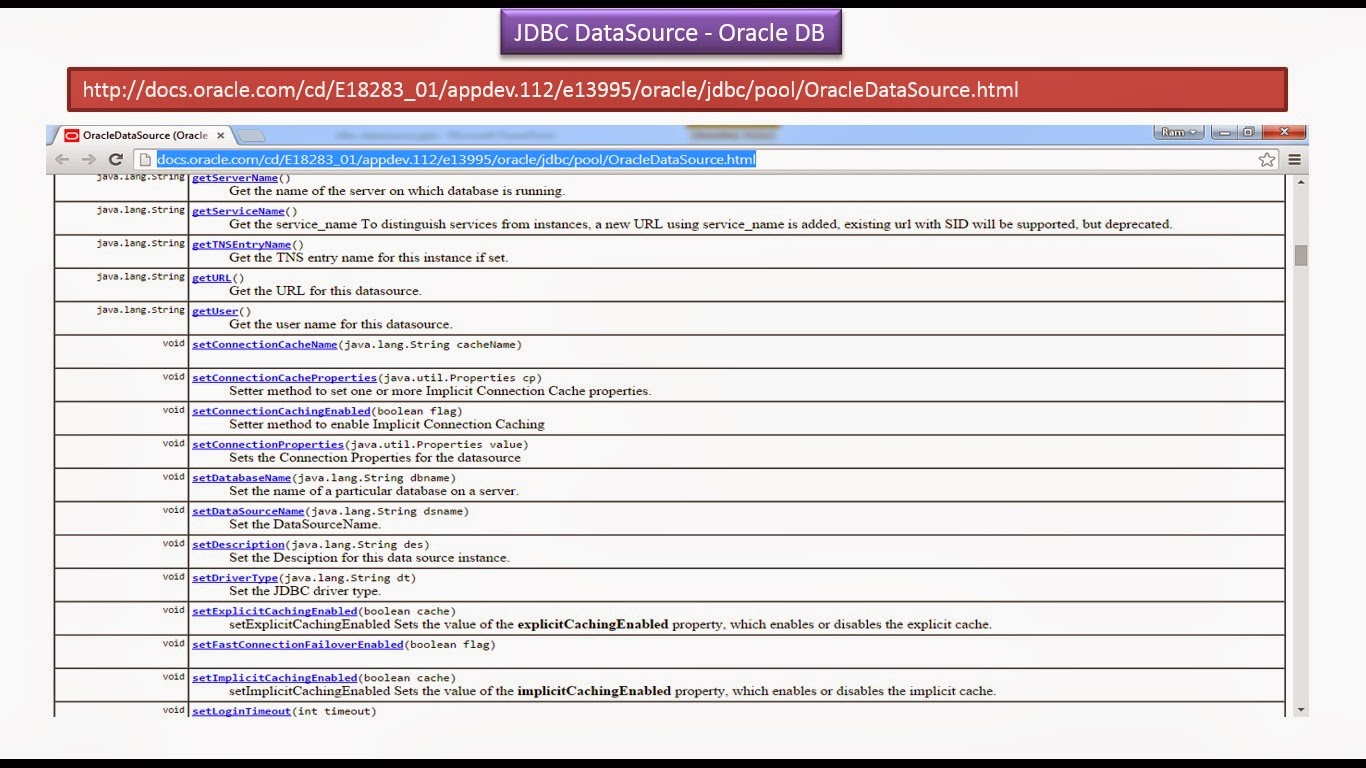Open the setImplicitCachingEnabled method link
Viewport: 1366px width, 768px height.
[274, 678]
